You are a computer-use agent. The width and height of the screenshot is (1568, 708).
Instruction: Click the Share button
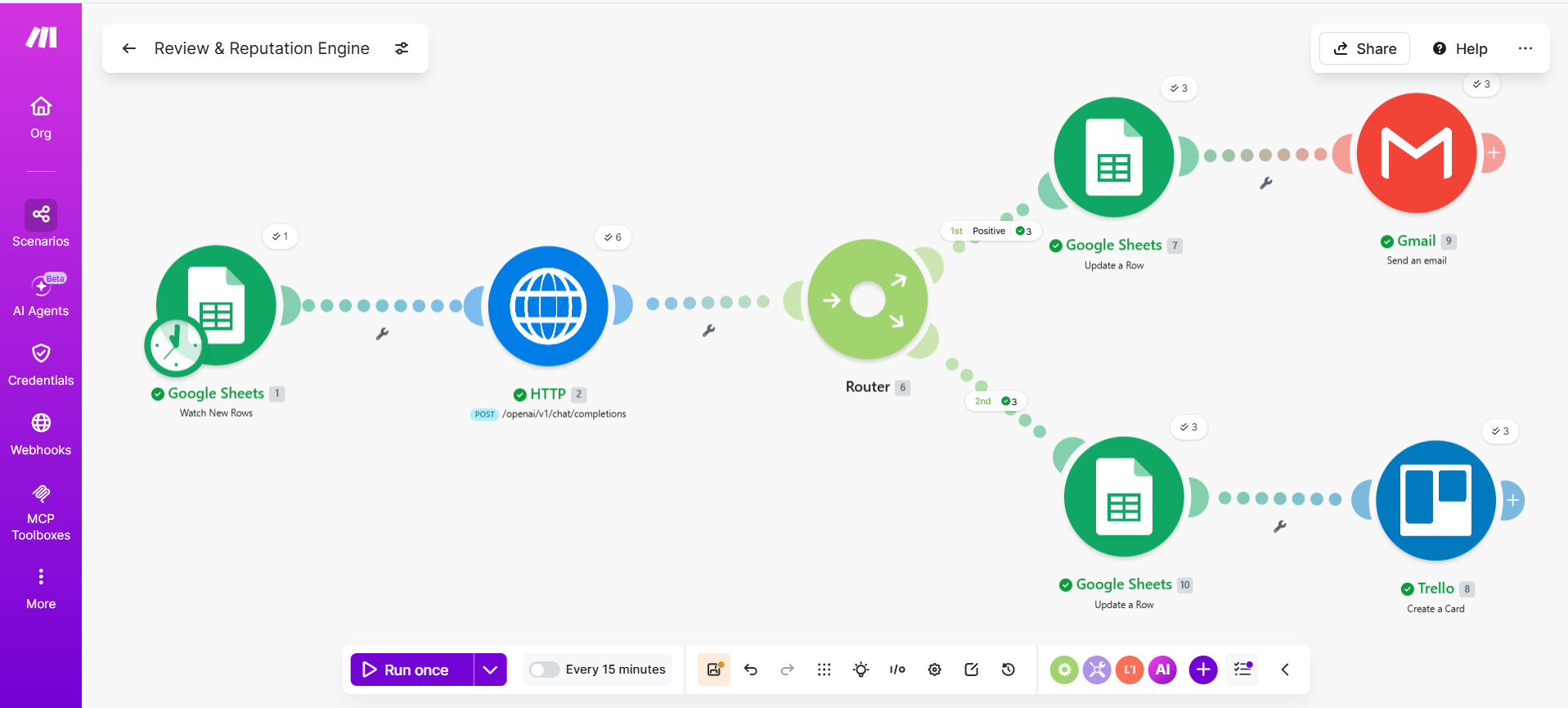(x=1364, y=48)
